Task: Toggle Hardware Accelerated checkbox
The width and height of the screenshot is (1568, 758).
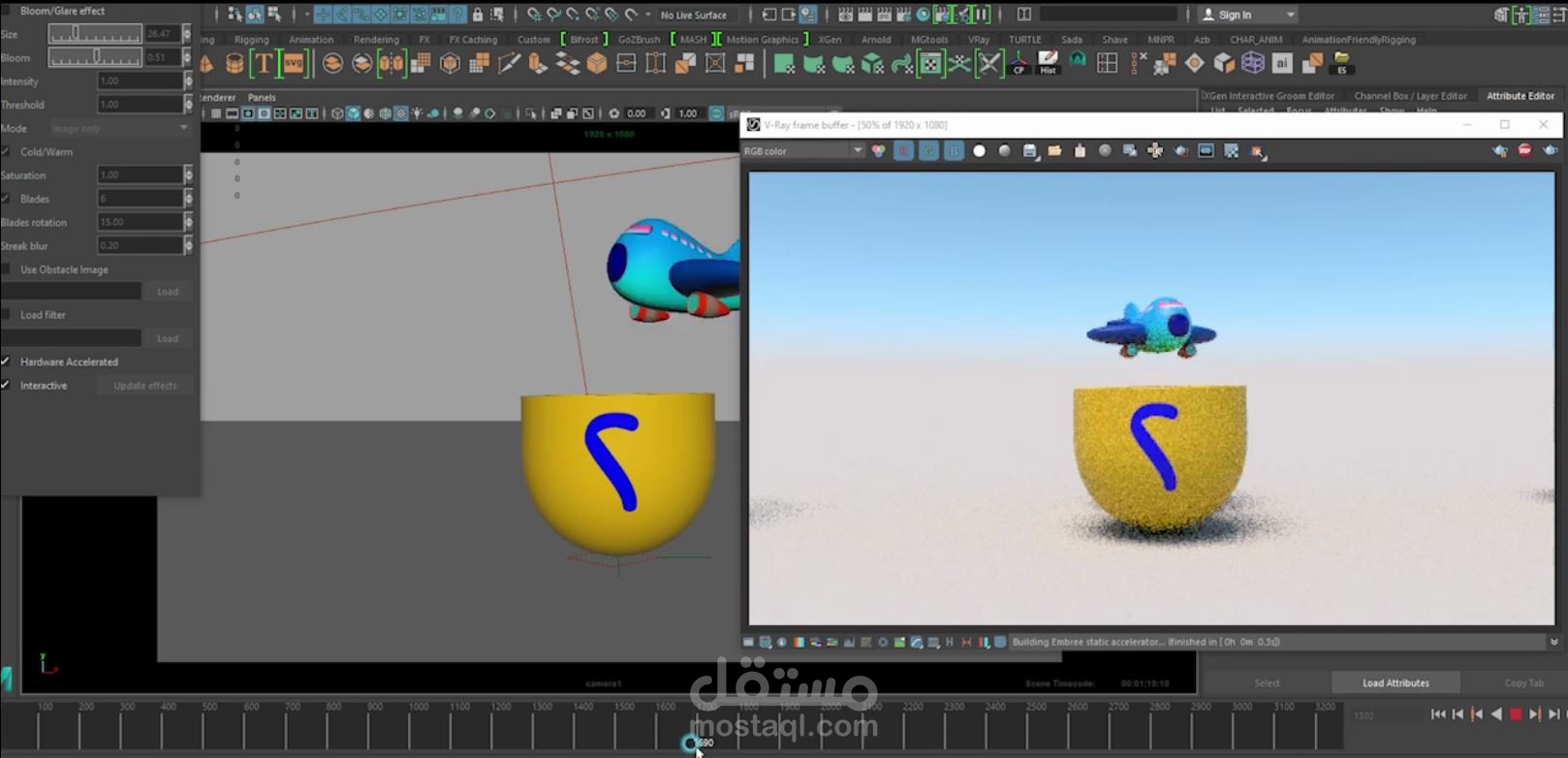Action: (x=6, y=362)
